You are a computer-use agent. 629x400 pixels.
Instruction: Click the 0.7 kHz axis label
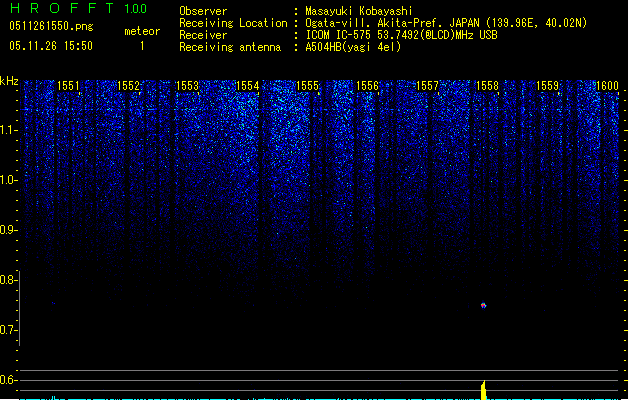pyautogui.click(x=8, y=330)
